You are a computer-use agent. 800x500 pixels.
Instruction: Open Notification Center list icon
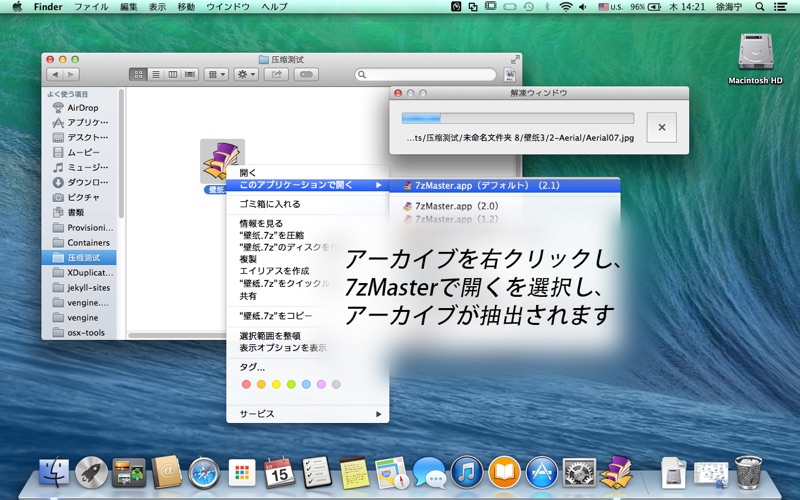[x=780, y=7]
